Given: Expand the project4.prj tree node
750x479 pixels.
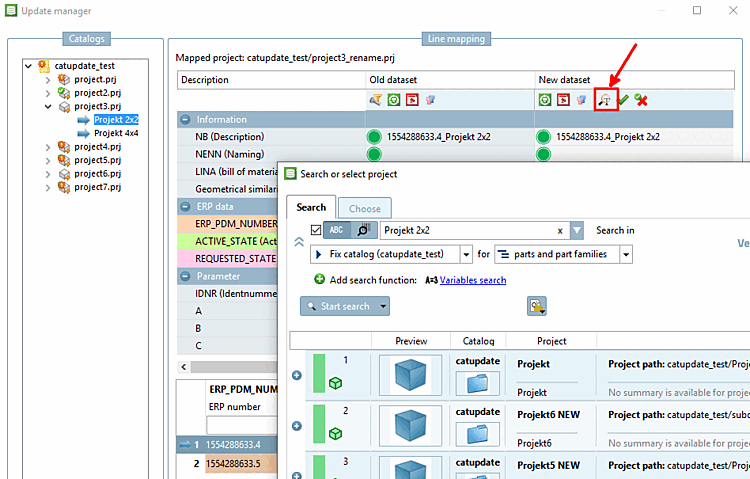Looking at the screenshot, I should [x=48, y=147].
